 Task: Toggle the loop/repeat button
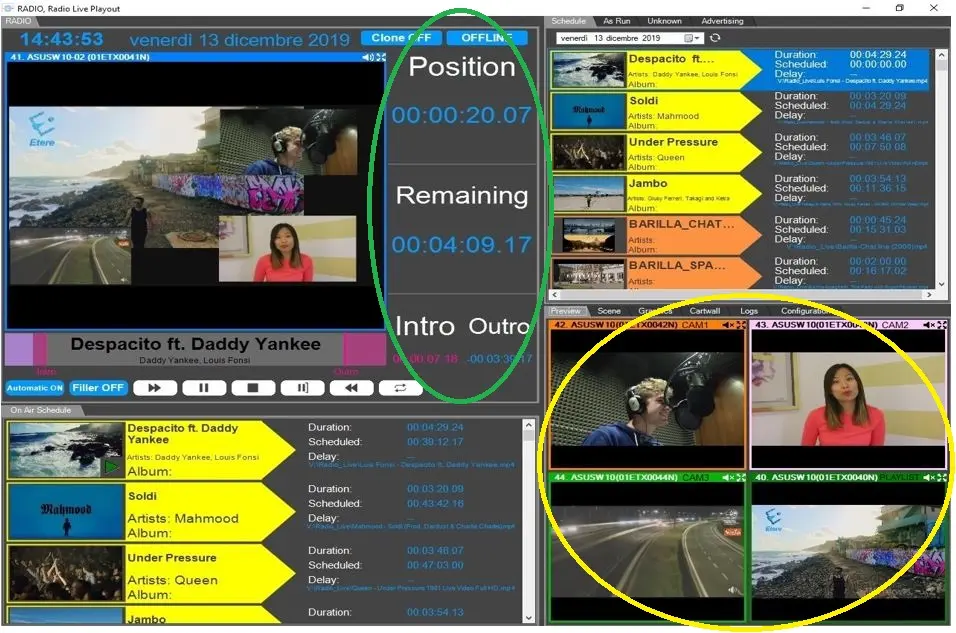pos(401,388)
